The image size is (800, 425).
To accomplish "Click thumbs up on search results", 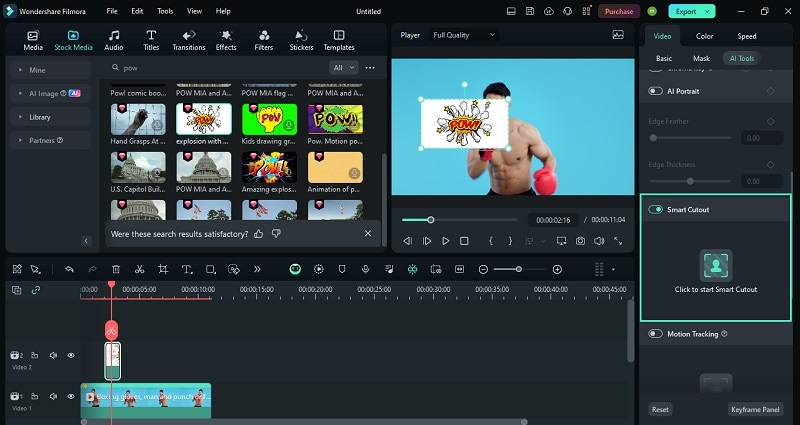I will coord(259,234).
